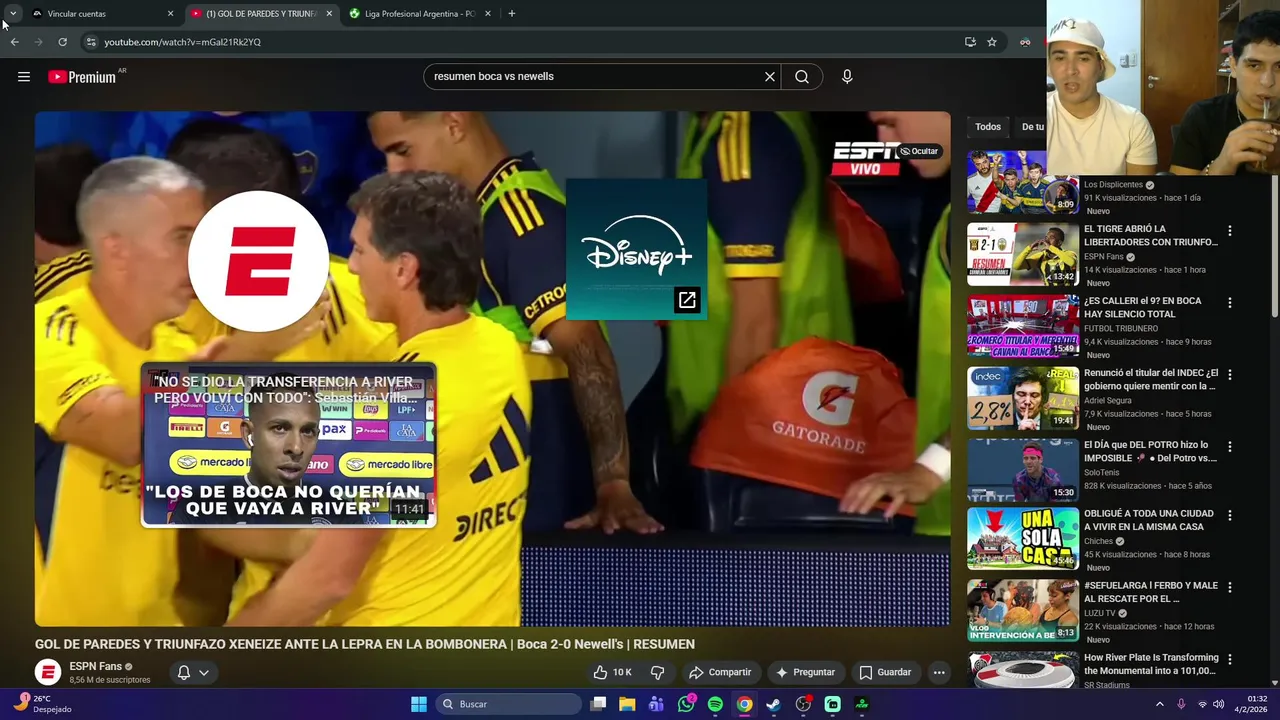Open the Los Displicentes sidebar video thumbnail
The height and width of the screenshot is (720, 1280).
coord(1022,182)
